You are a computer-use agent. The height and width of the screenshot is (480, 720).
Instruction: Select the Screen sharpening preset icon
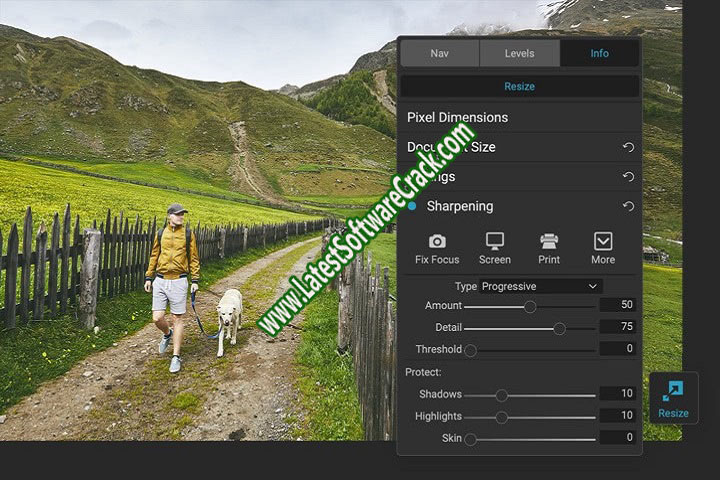point(494,241)
